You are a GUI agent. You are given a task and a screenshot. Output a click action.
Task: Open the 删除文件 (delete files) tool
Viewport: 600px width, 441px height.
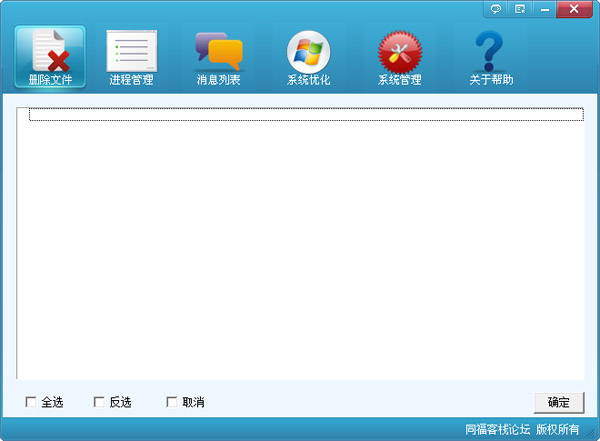pos(49,56)
